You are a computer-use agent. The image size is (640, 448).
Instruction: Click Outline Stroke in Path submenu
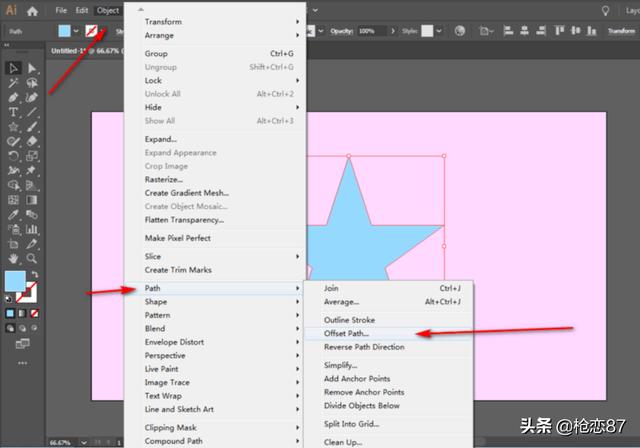tap(349, 320)
